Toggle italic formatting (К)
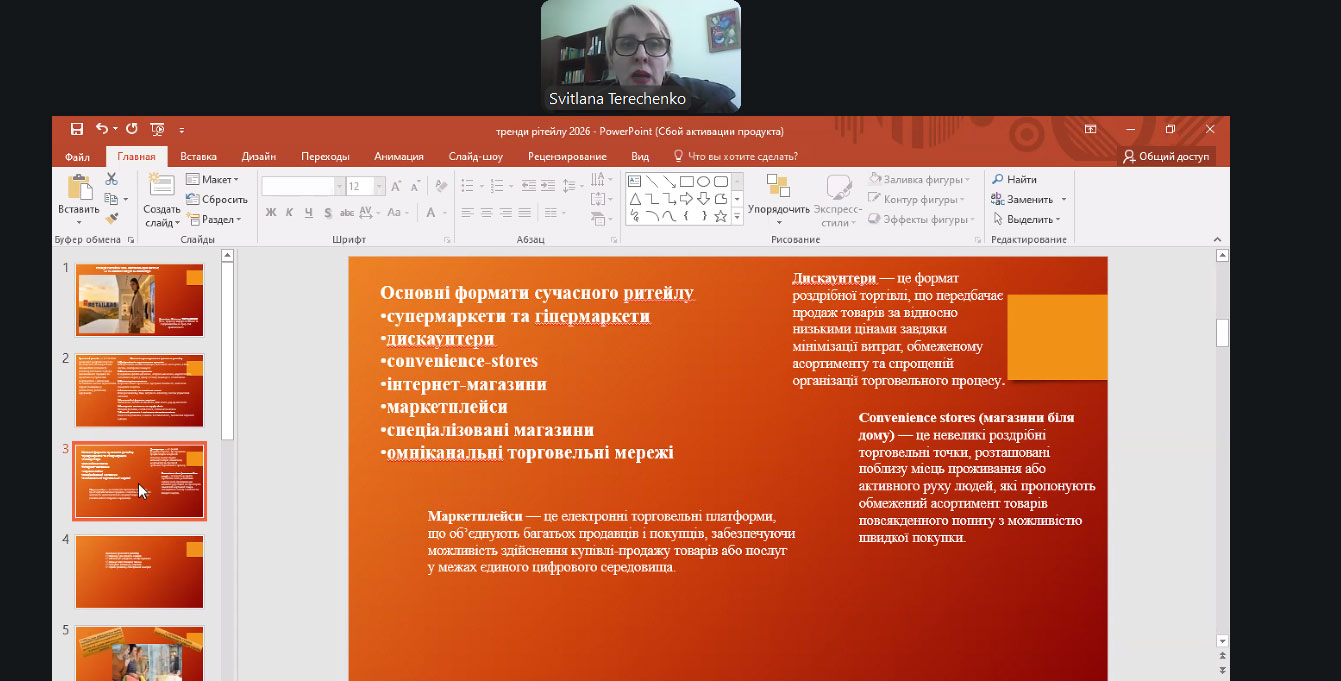1341x681 pixels. 289,212
